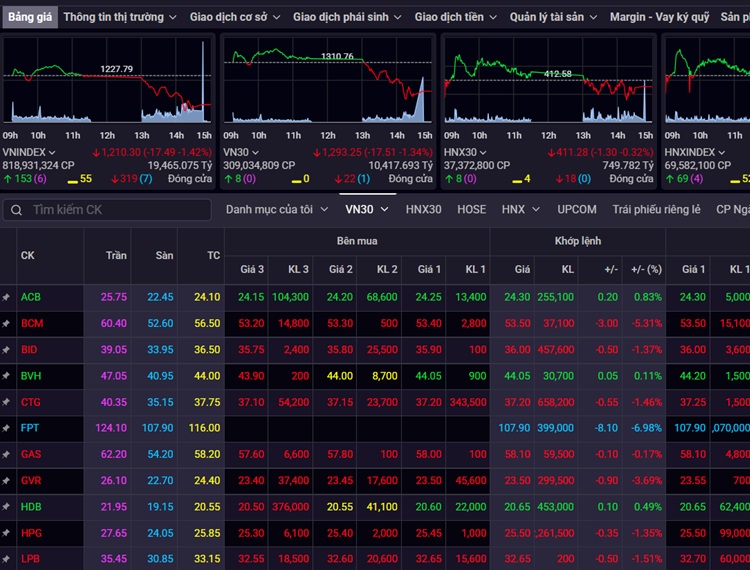Expand Giao dịch tiền menu
The width and height of the screenshot is (750, 570).
point(455,17)
